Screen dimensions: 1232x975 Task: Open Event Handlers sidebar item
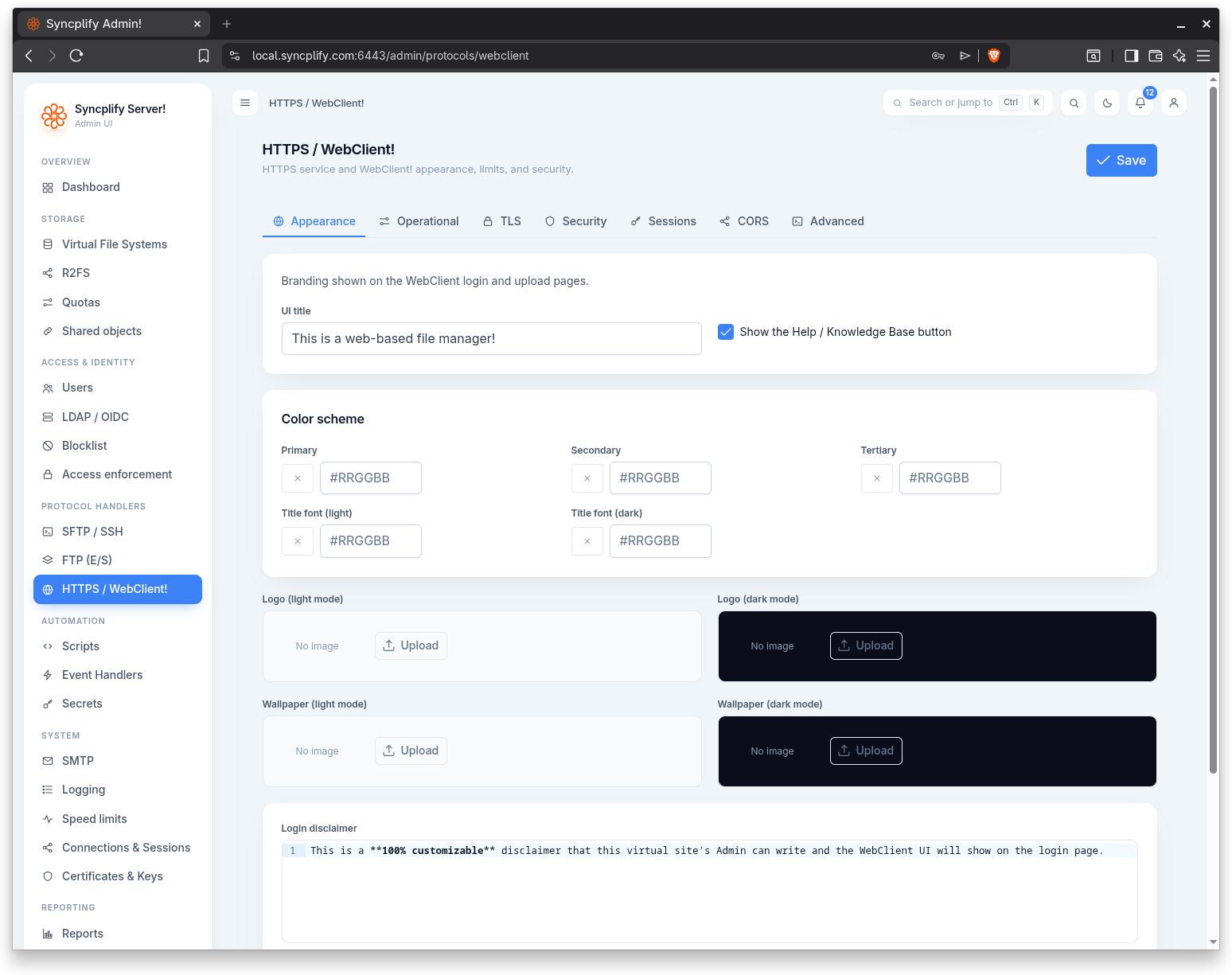(118, 675)
